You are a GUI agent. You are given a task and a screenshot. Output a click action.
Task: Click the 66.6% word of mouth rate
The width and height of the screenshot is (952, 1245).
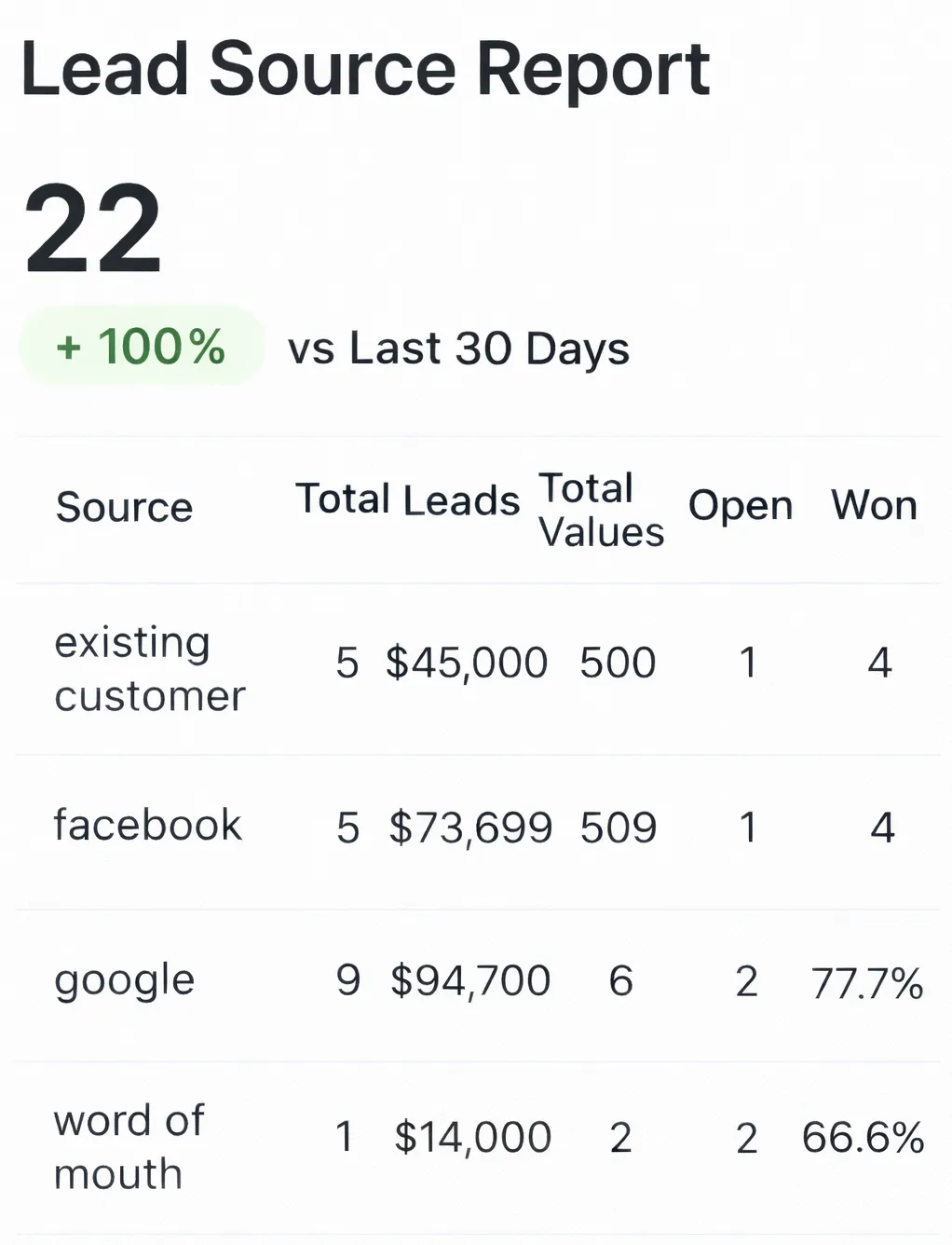863,1138
